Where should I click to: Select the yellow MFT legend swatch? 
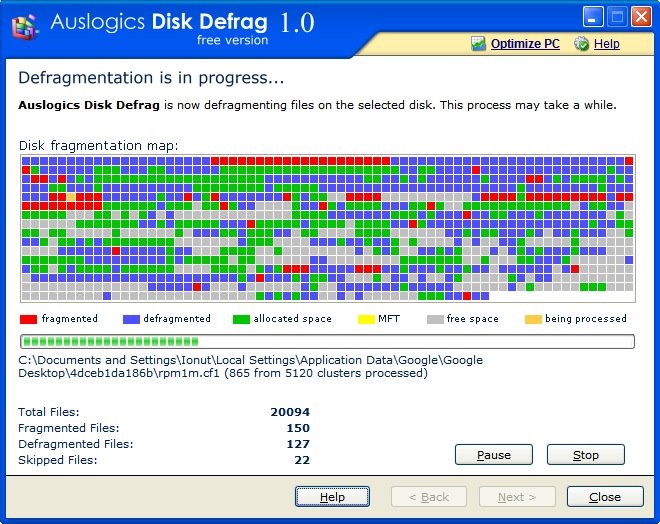tap(365, 319)
